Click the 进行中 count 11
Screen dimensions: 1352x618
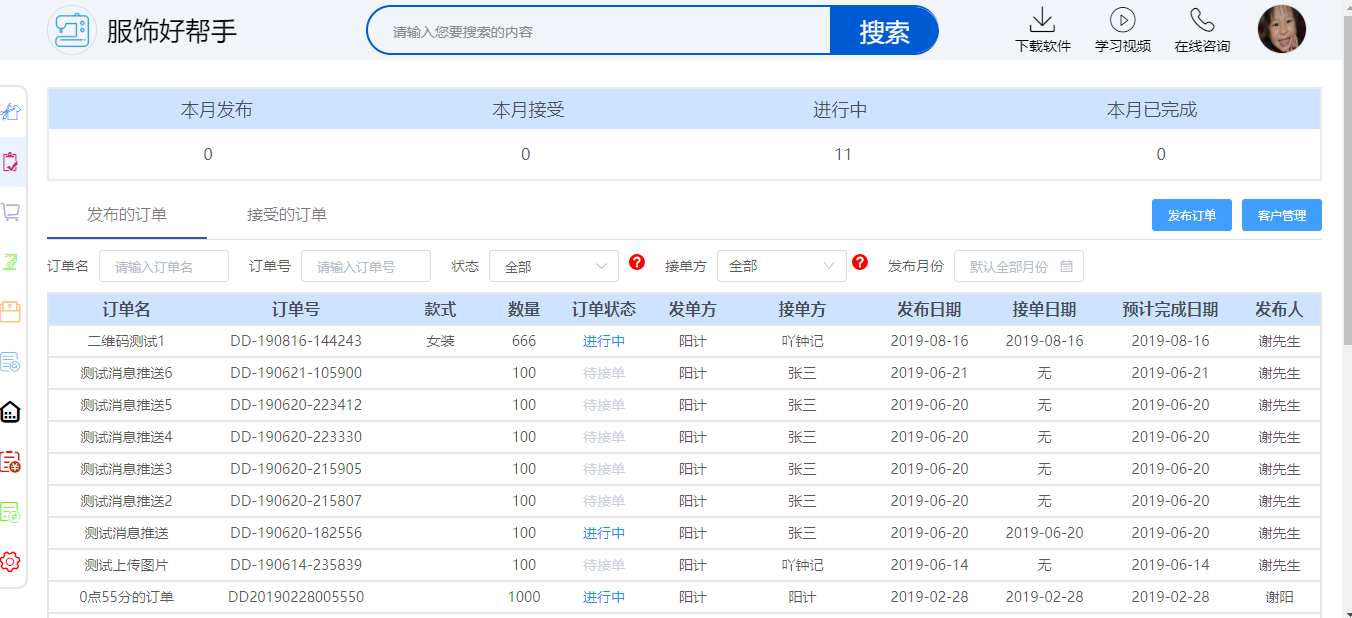pyautogui.click(x=843, y=154)
